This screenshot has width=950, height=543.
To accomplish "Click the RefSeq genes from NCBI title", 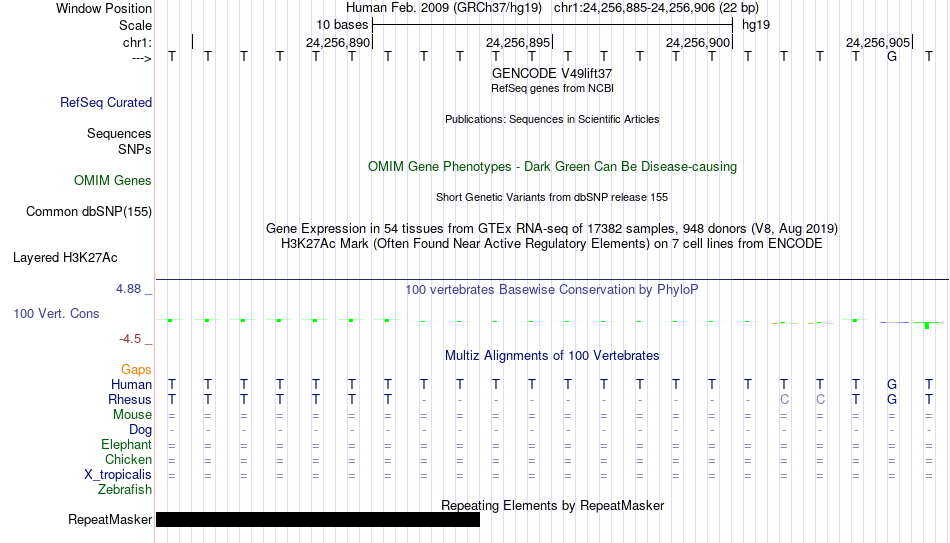I will (x=553, y=88).
